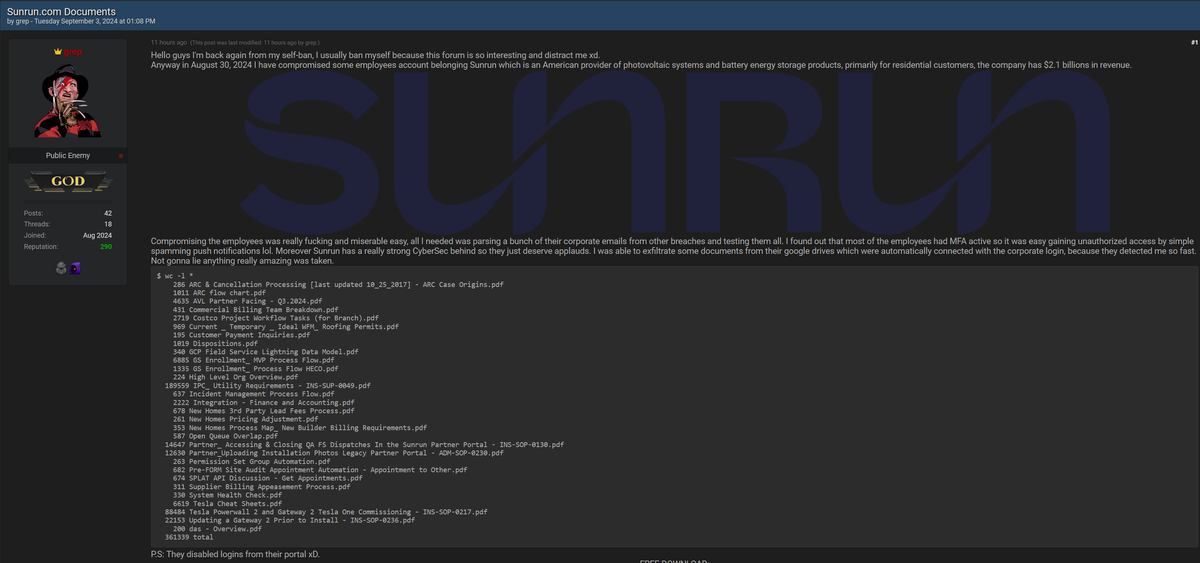This screenshot has height=563, width=1200.
Task: Open the #1 post permalink
Action: pyautogui.click(x=1194, y=42)
